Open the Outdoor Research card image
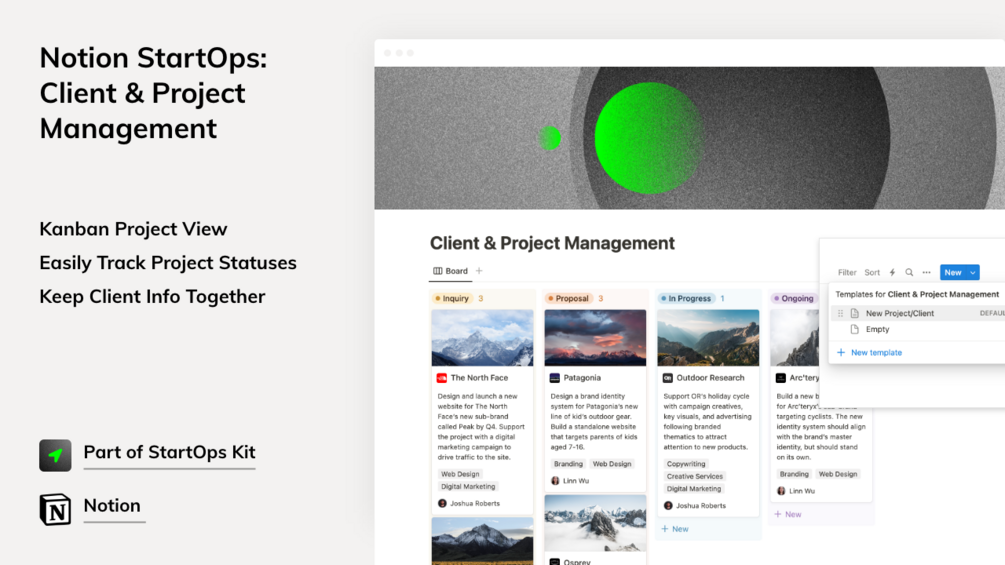This screenshot has height=565, width=1005. (x=708, y=338)
